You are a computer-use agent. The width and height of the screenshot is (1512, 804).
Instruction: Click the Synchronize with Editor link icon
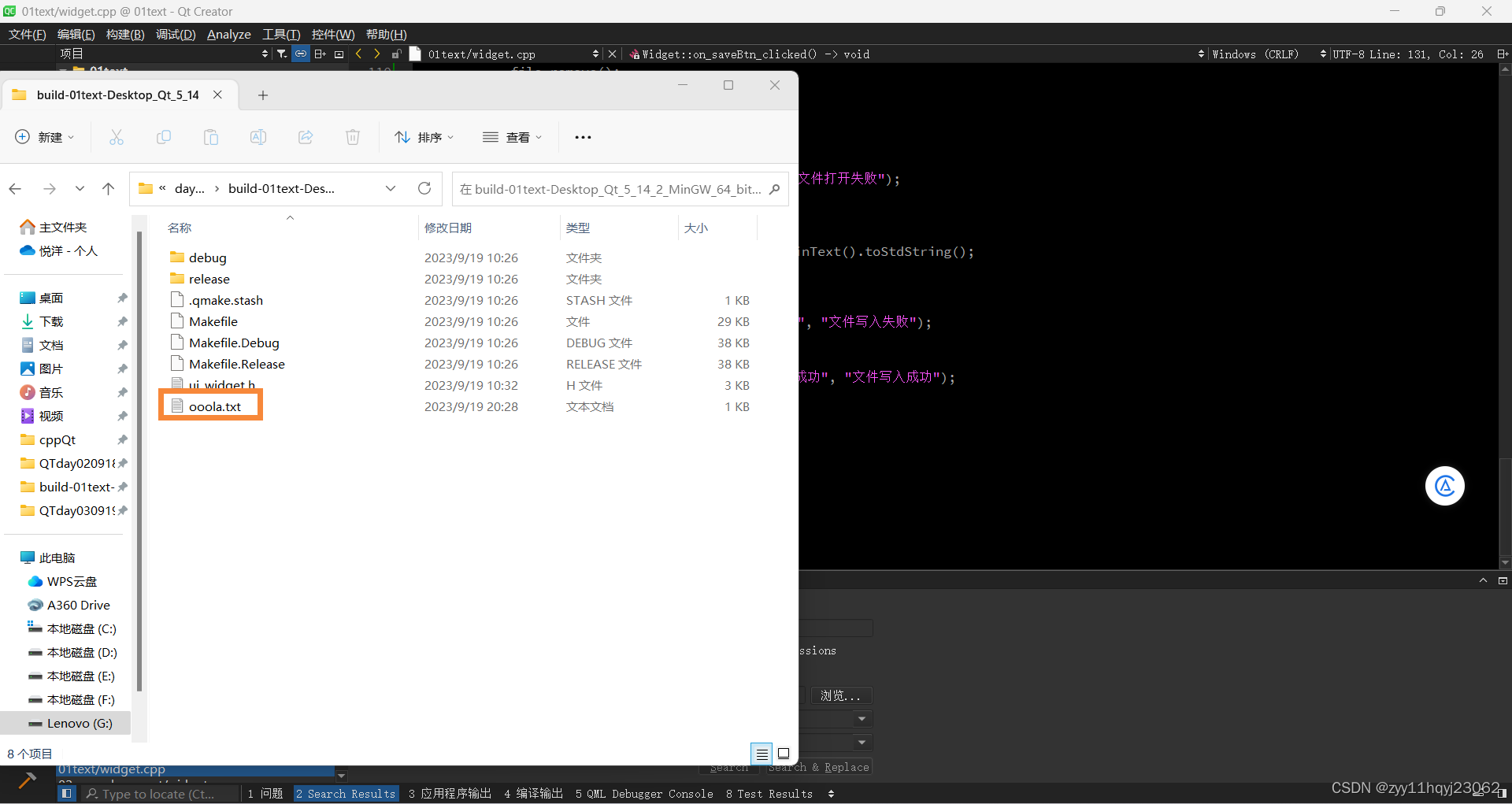300,54
